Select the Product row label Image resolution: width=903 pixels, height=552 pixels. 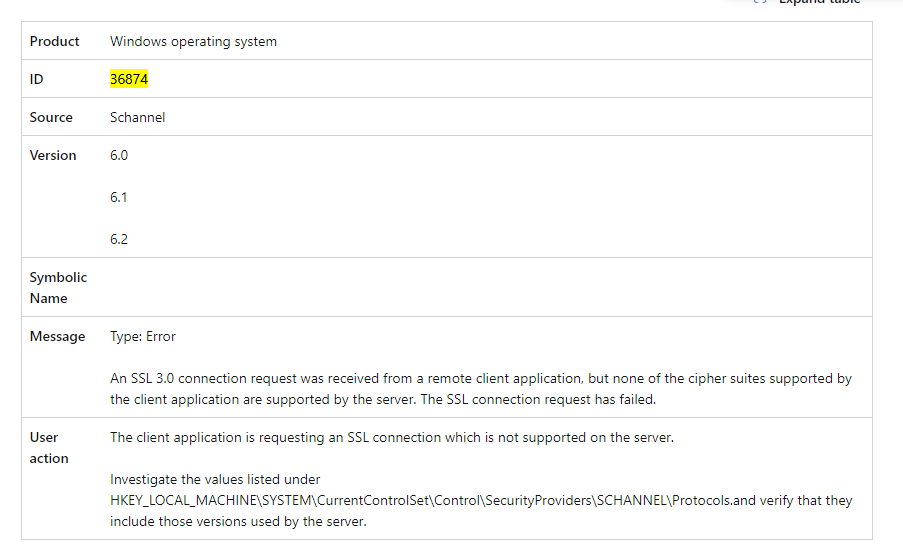point(54,41)
